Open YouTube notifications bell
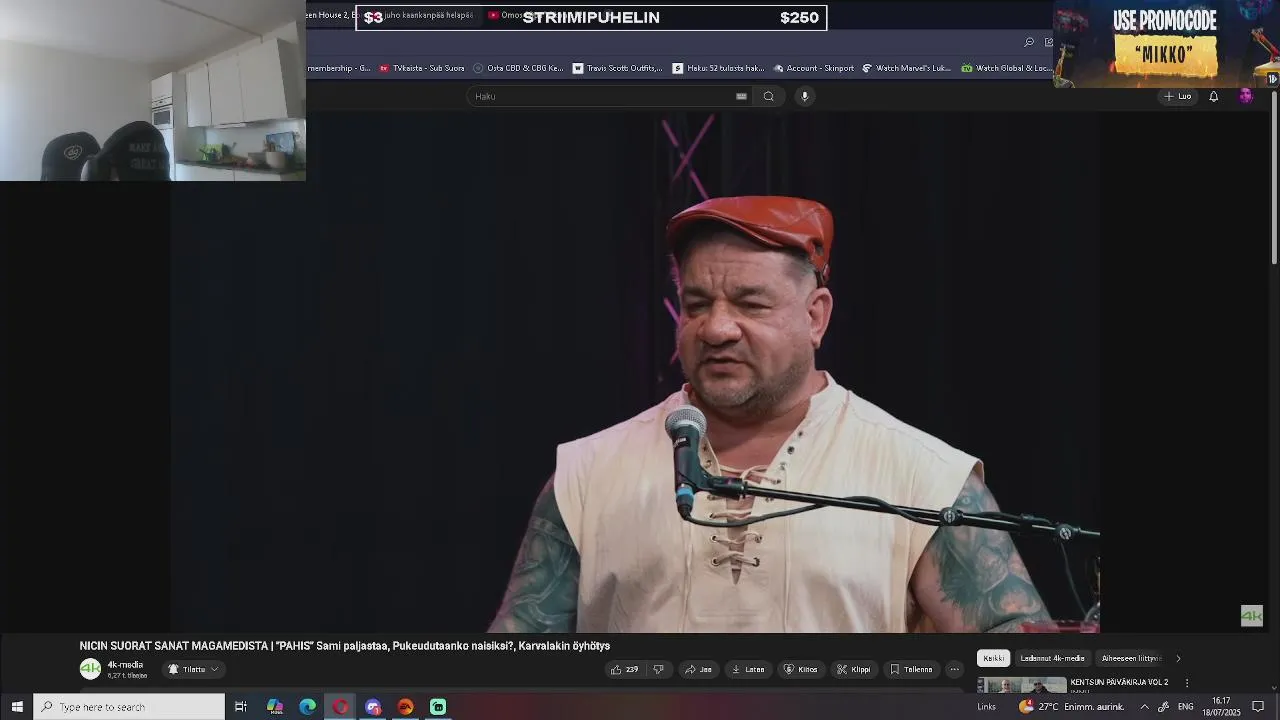The image size is (1280, 720). (x=1213, y=96)
